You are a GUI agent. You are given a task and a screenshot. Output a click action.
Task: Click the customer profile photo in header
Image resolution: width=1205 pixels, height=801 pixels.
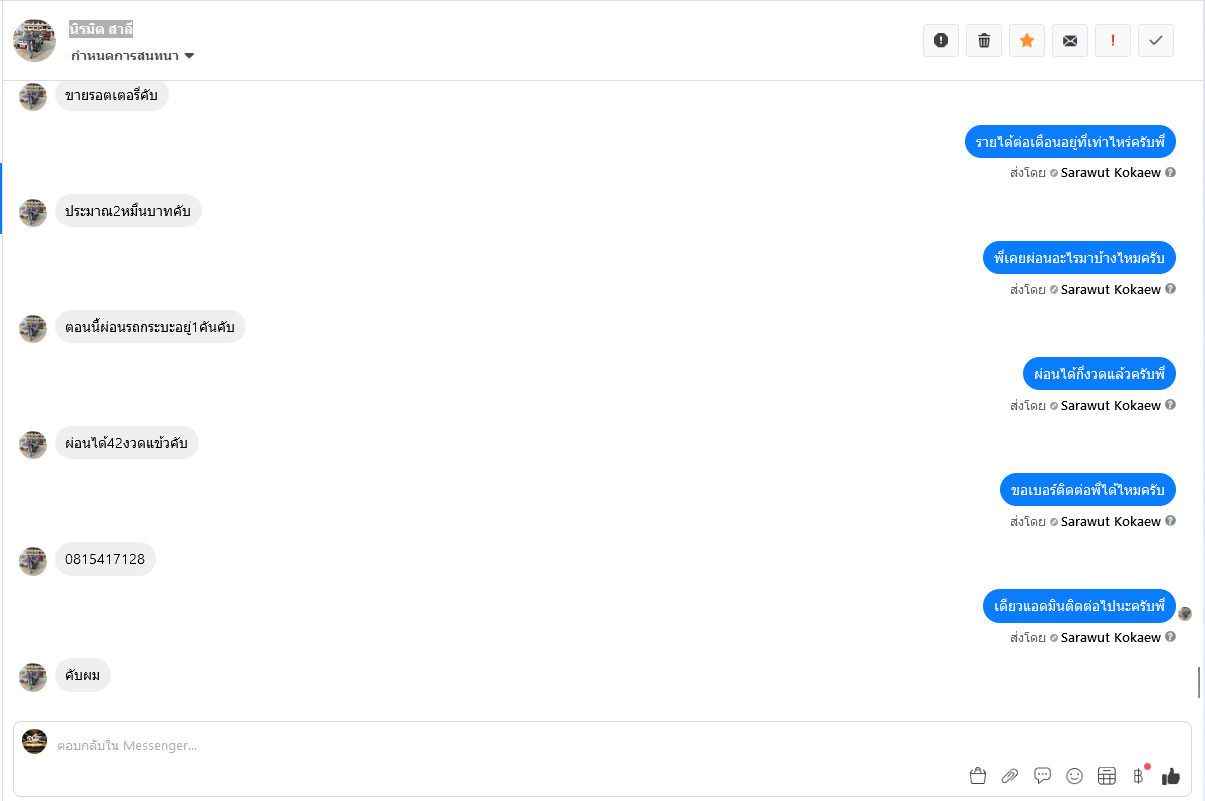[x=34, y=40]
